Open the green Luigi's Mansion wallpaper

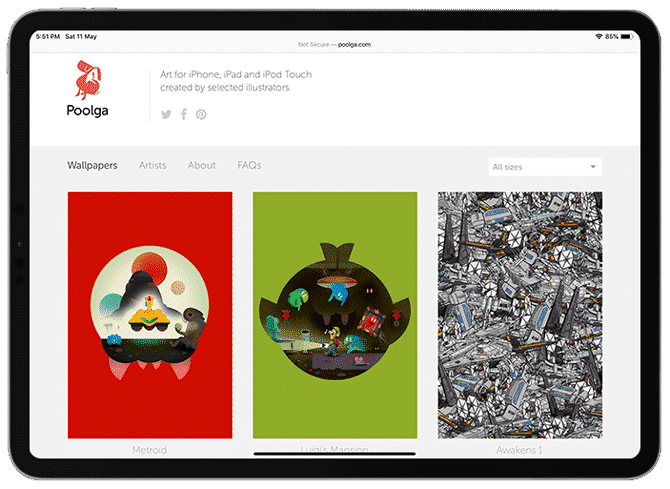tap(335, 315)
